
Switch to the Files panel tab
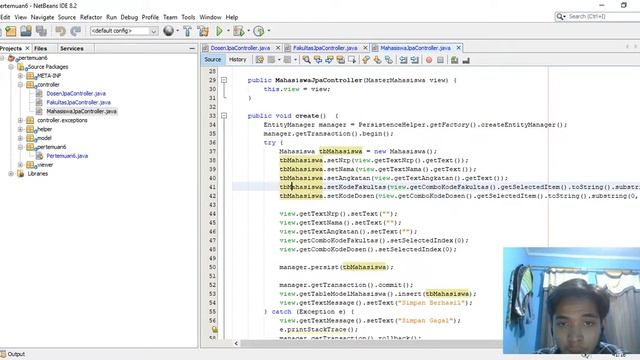point(40,48)
